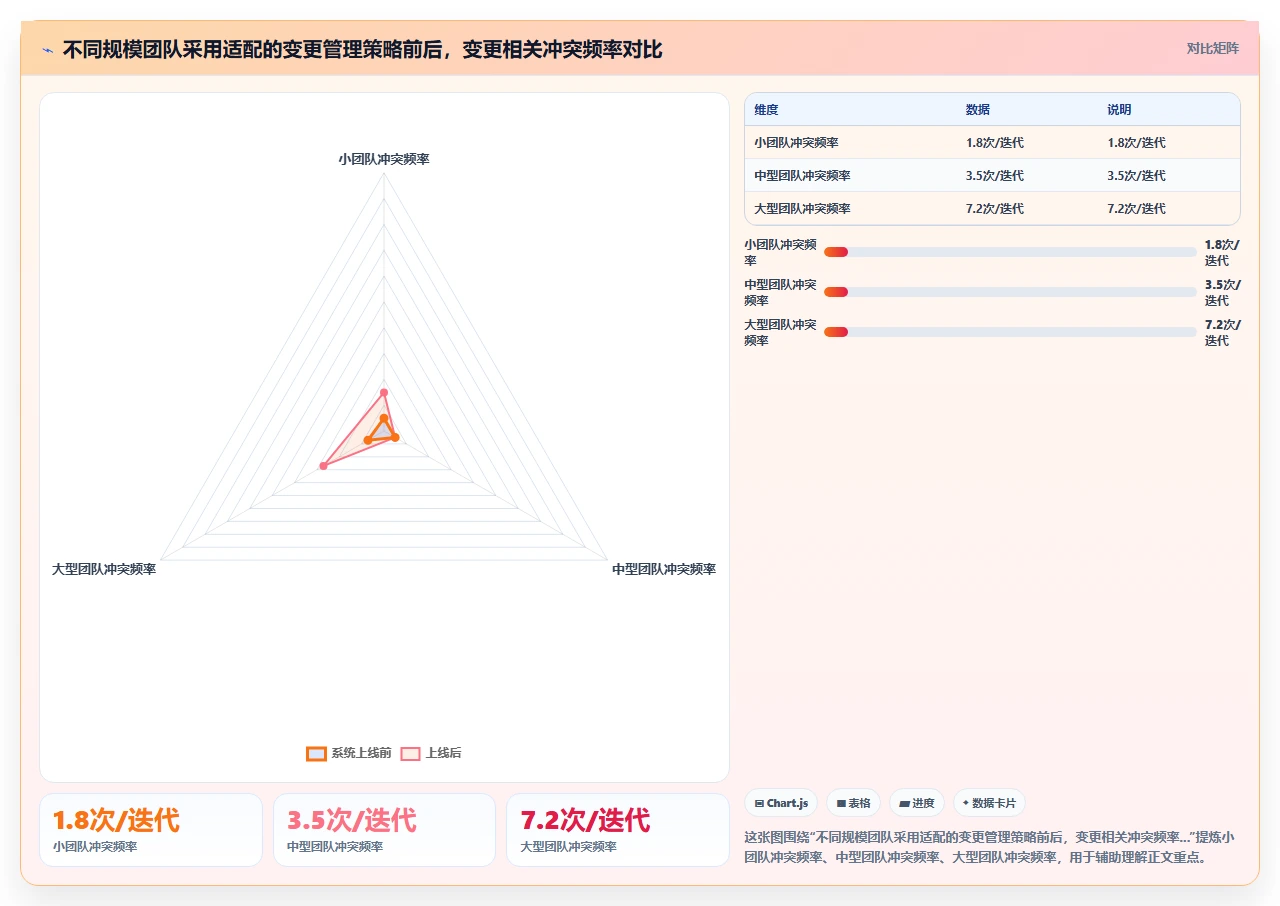The height and width of the screenshot is (906, 1280).
Task: Click the 7.2次/迭代 cell in 说明 column
Action: tap(1136, 209)
